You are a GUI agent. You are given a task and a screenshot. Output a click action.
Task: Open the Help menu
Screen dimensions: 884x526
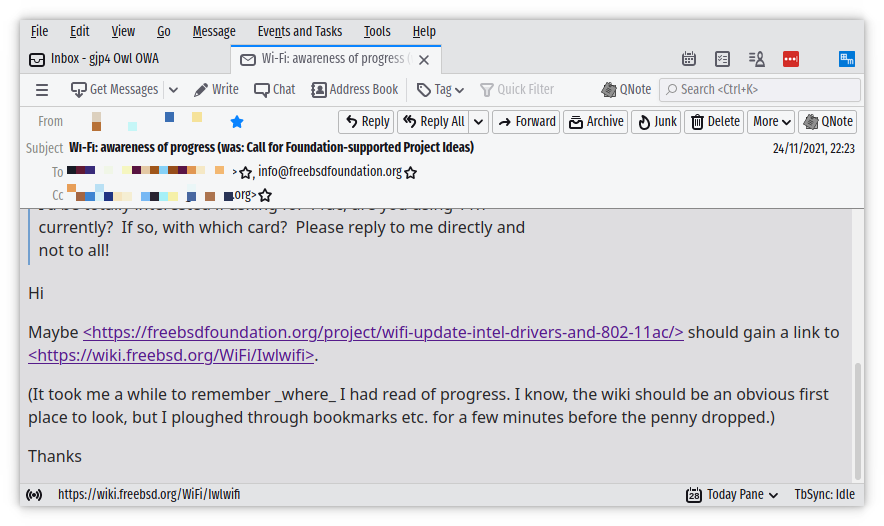[x=424, y=32]
